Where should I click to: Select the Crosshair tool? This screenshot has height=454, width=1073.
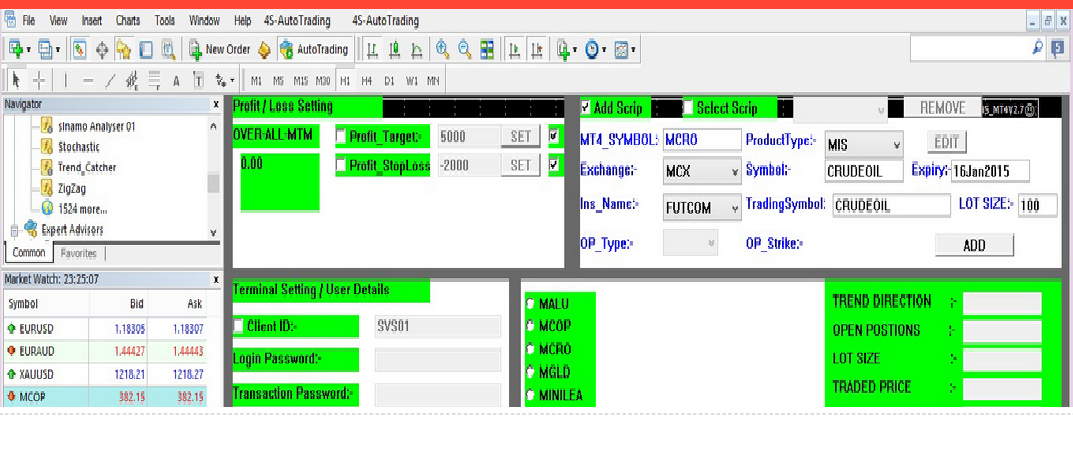click(39, 81)
